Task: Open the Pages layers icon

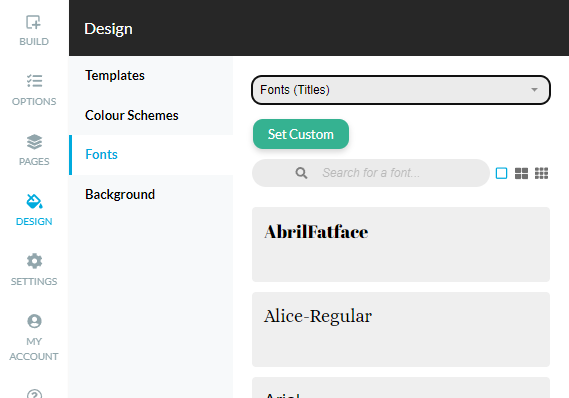Action: tap(34, 141)
